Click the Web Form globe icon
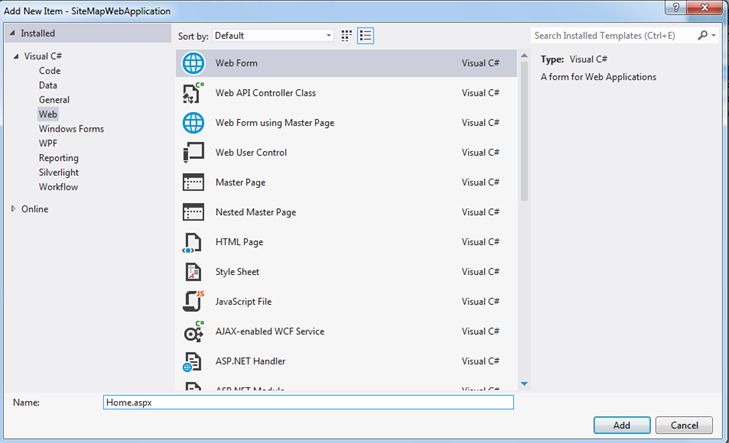Image resolution: width=729 pixels, height=443 pixels. click(193, 63)
